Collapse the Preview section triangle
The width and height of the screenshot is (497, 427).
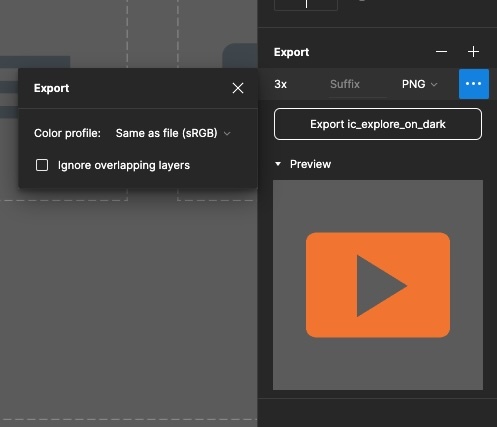(278, 164)
